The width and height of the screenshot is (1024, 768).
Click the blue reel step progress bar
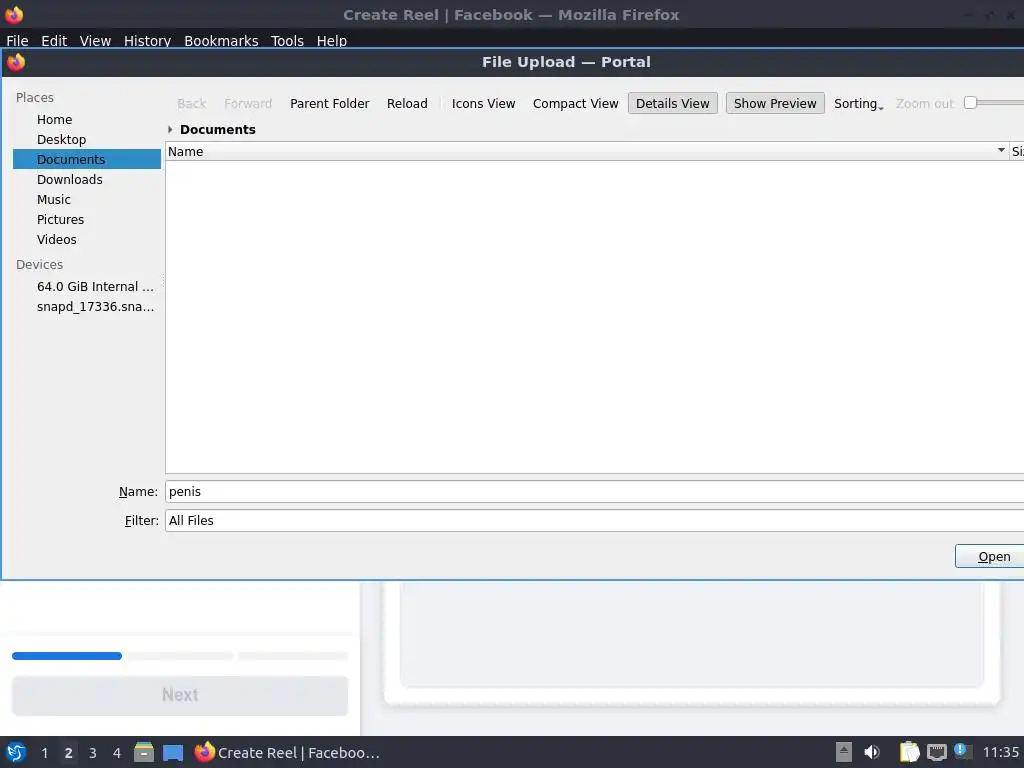point(67,656)
